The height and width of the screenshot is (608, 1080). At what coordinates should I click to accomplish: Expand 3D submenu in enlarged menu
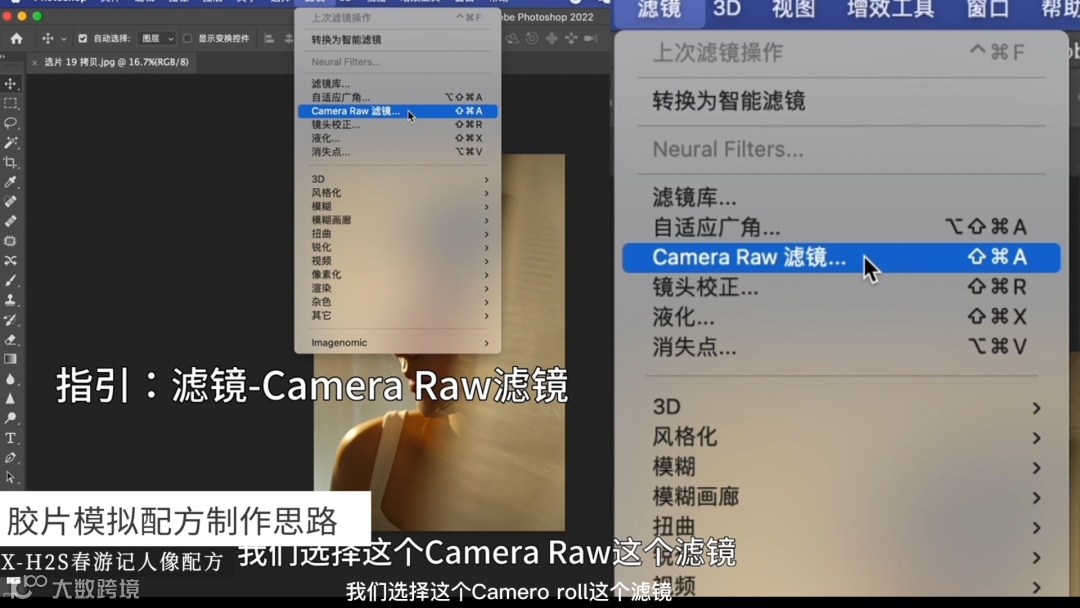[x=841, y=407]
